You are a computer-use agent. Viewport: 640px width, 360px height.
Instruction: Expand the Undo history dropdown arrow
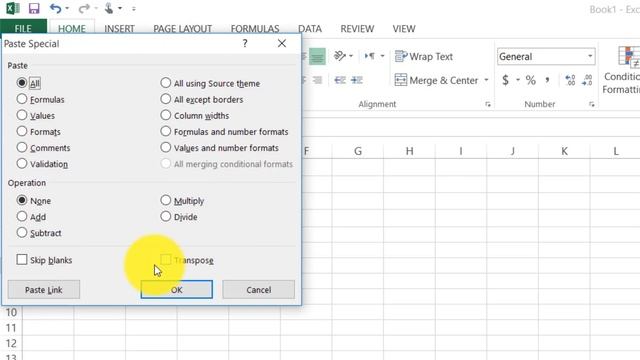pos(67,8)
